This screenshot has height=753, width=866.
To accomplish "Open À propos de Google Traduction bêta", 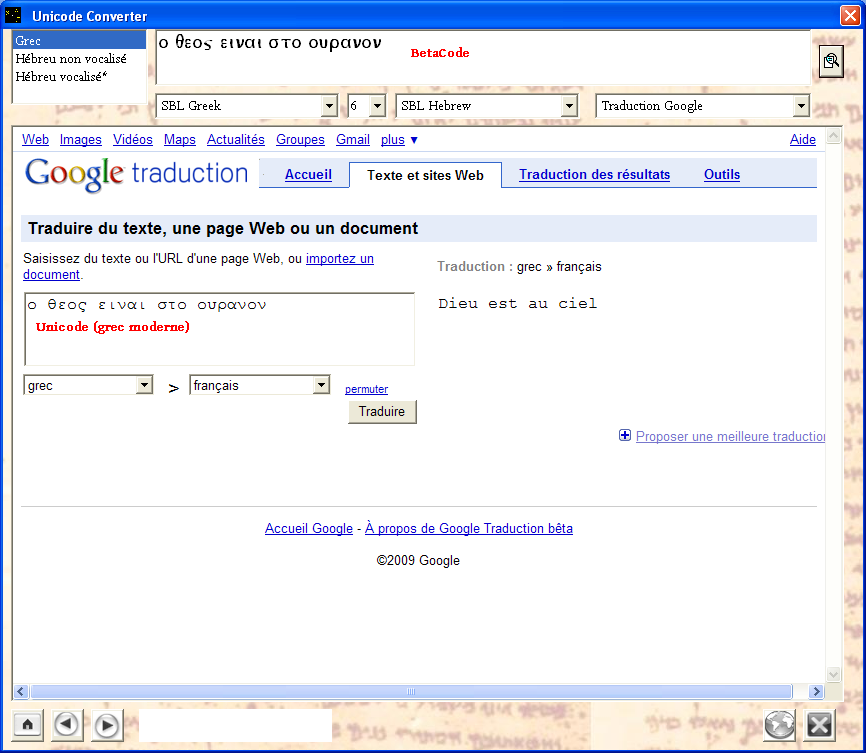I will point(469,528).
